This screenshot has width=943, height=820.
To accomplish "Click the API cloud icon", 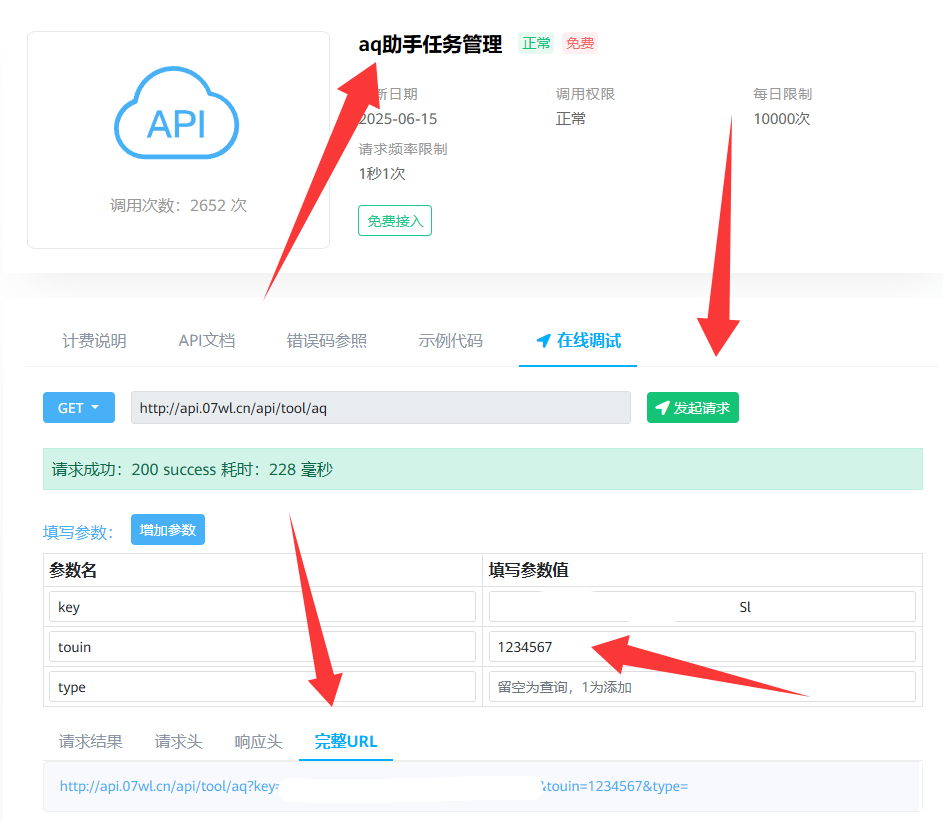I will [x=176, y=113].
